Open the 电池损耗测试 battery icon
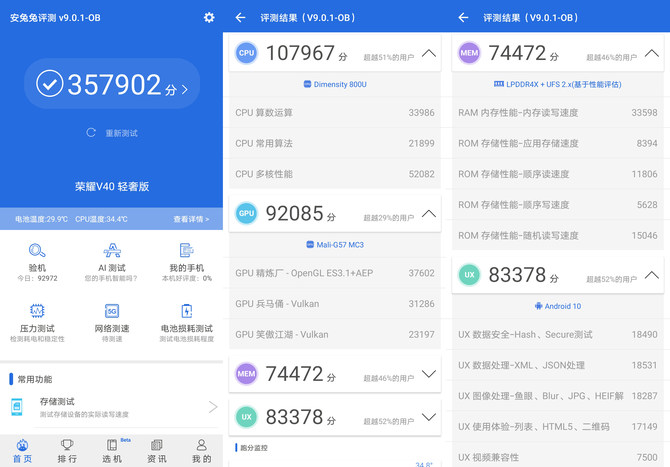This screenshot has width=670, height=467. (187, 311)
